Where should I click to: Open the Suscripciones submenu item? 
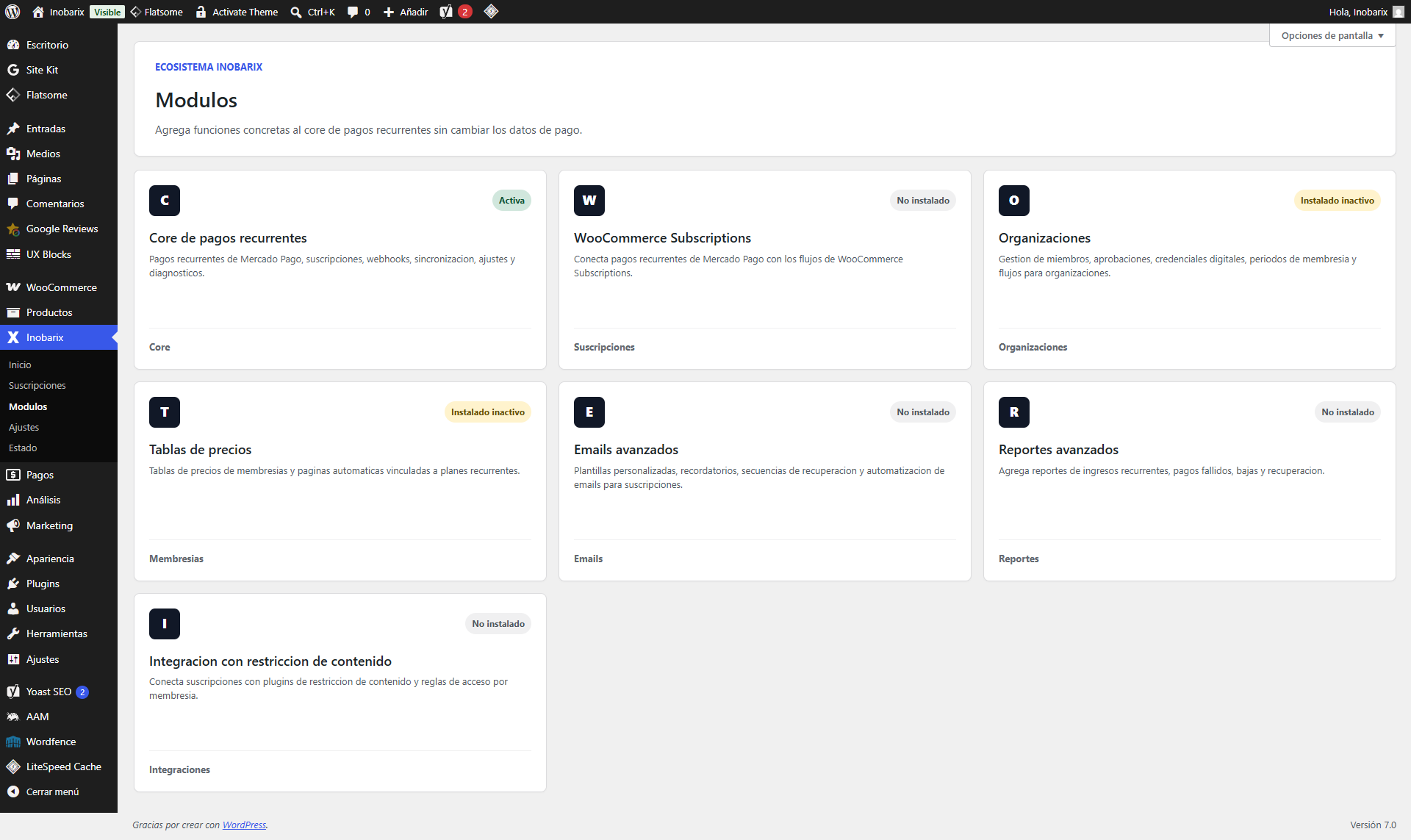(x=37, y=385)
